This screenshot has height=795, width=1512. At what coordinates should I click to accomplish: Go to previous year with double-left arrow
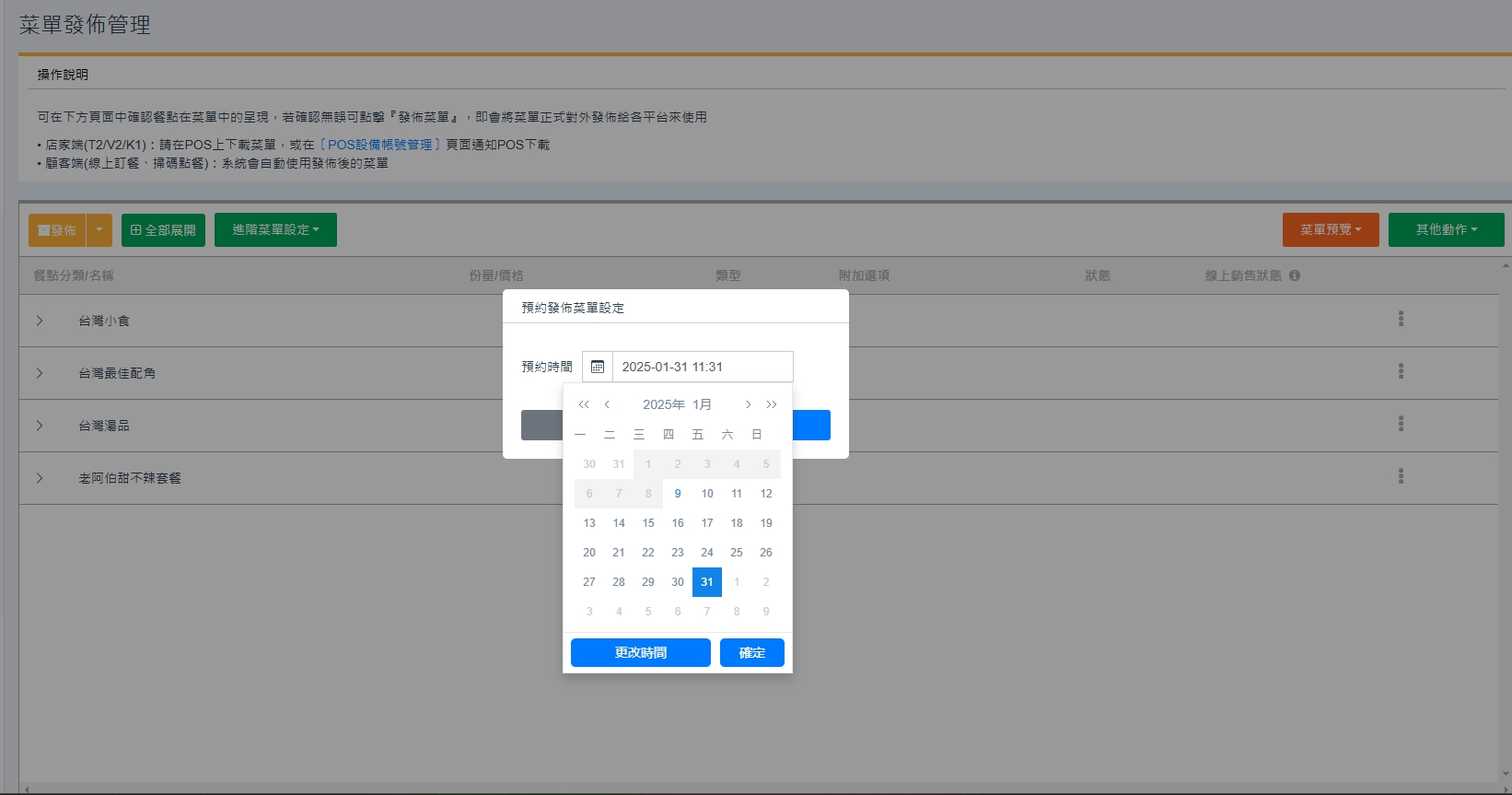coord(584,404)
